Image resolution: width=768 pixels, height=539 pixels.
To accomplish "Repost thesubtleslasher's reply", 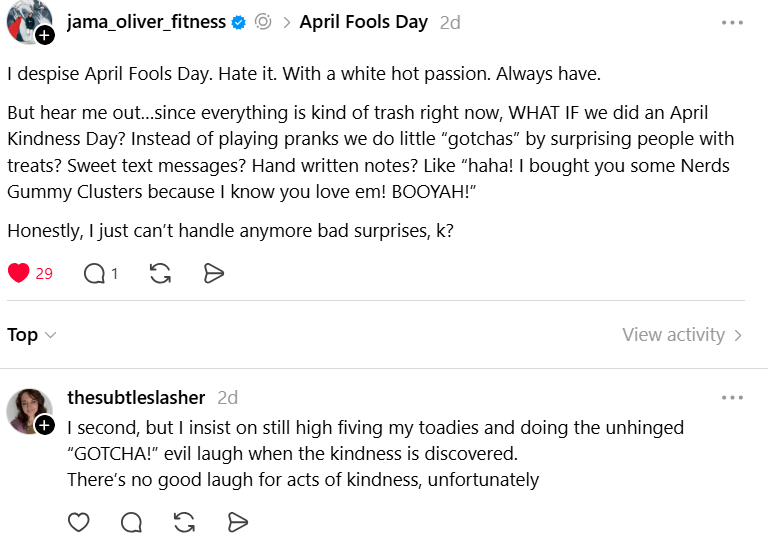I will pos(184,521).
